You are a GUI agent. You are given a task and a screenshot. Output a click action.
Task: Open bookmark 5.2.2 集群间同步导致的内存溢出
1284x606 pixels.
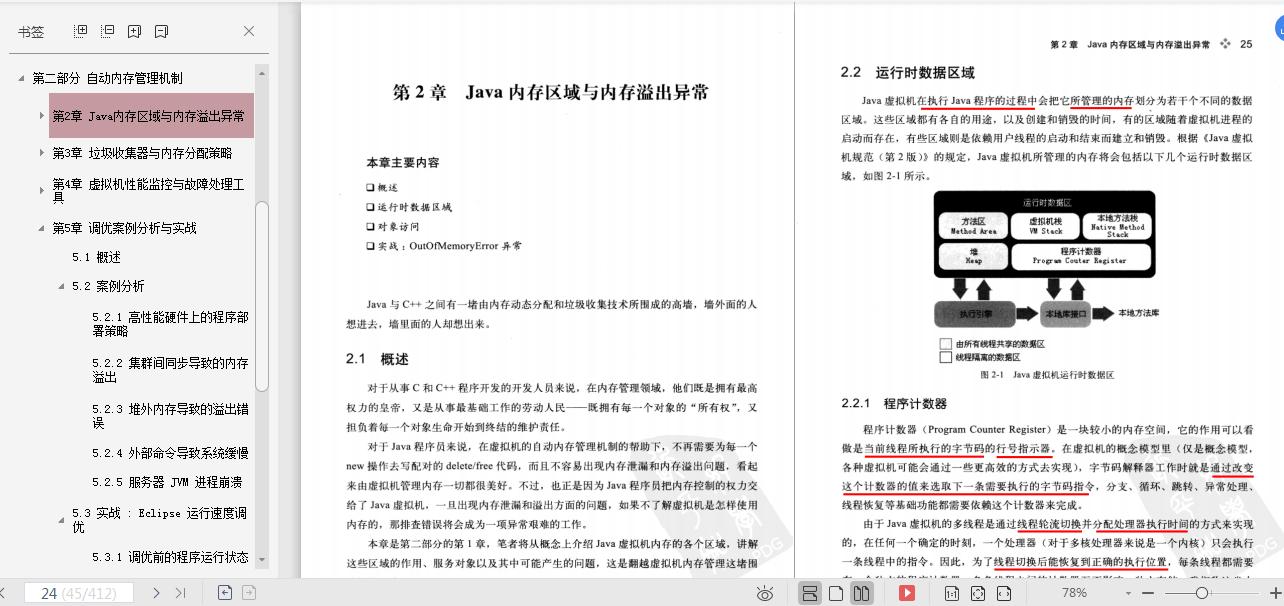point(170,370)
